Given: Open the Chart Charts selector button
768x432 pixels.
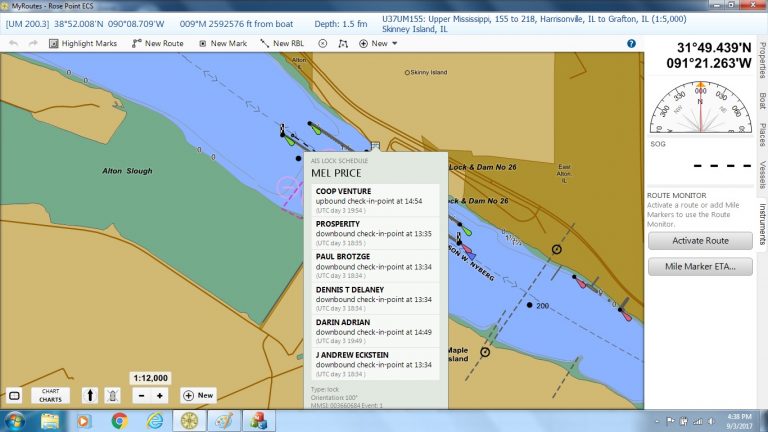Looking at the screenshot, I should coord(49,395).
